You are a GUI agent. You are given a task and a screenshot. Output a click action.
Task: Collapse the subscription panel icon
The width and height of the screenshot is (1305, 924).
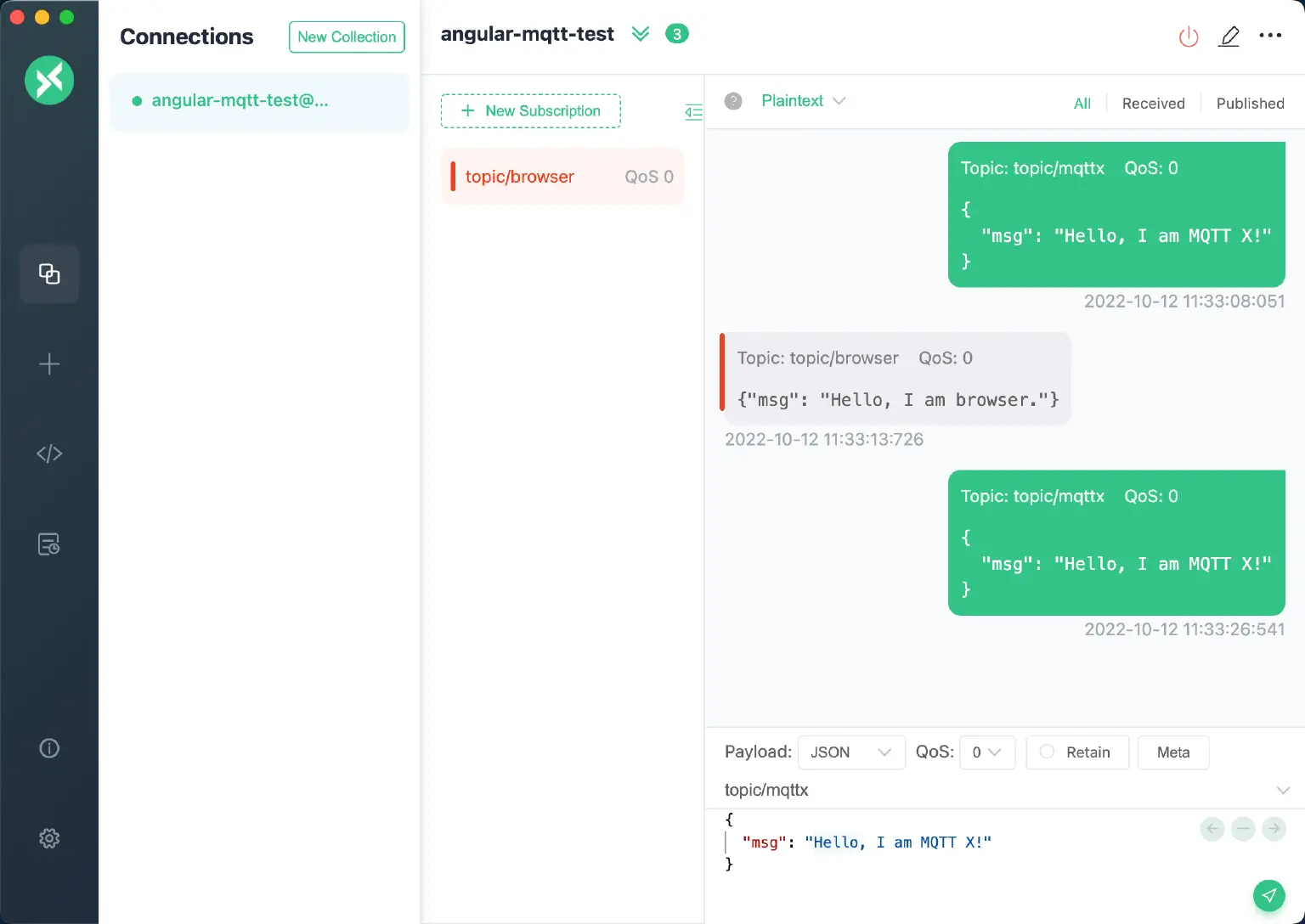[x=692, y=111]
